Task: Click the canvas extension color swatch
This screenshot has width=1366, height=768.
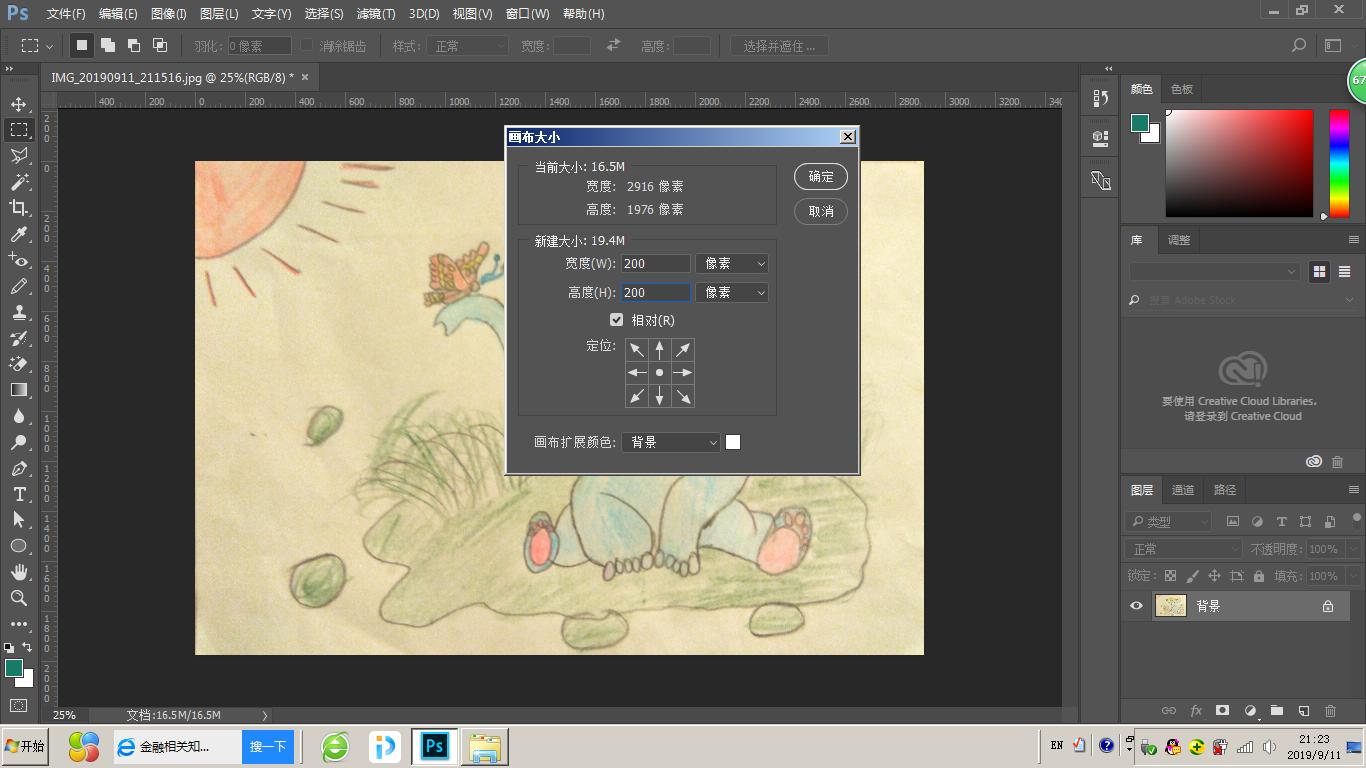Action: (x=733, y=441)
